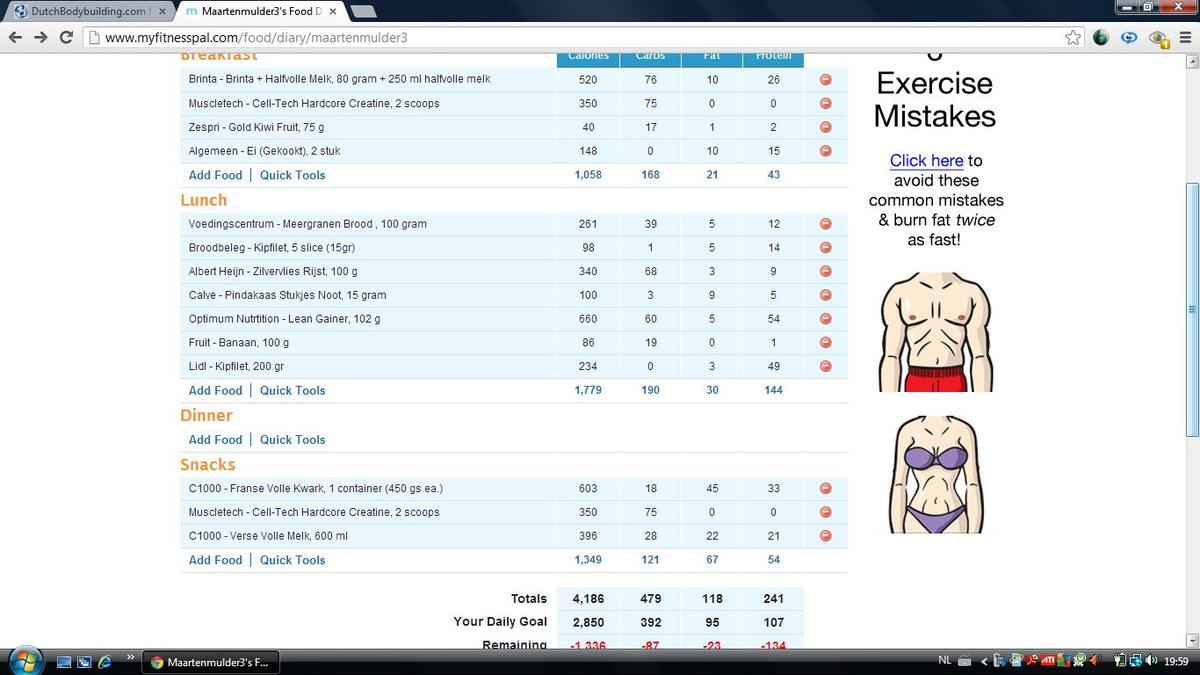This screenshot has width=1200, height=675.
Task: Go back to the previous page
Action: pos(15,38)
